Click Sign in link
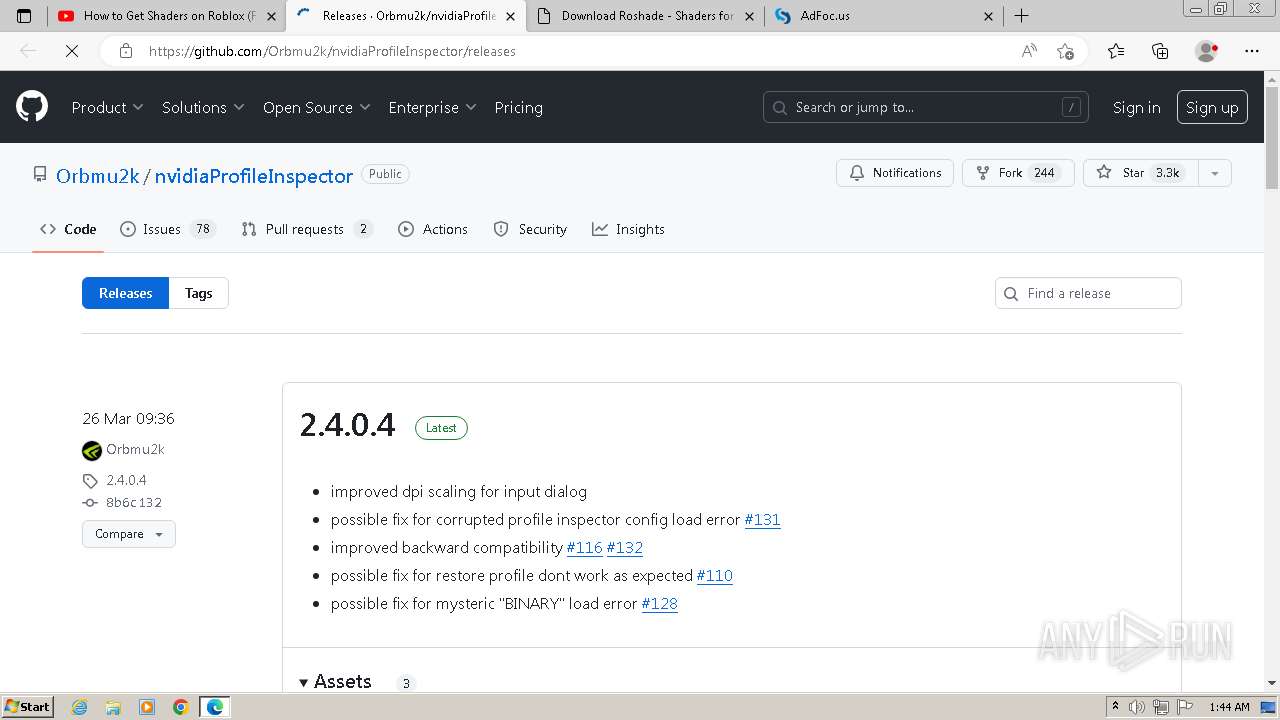The height and width of the screenshot is (720, 1280). click(1137, 107)
